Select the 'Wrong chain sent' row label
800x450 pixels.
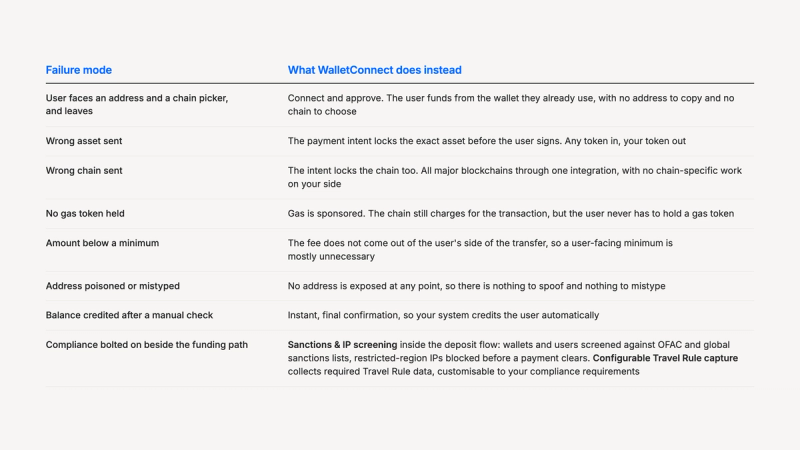(x=84, y=170)
